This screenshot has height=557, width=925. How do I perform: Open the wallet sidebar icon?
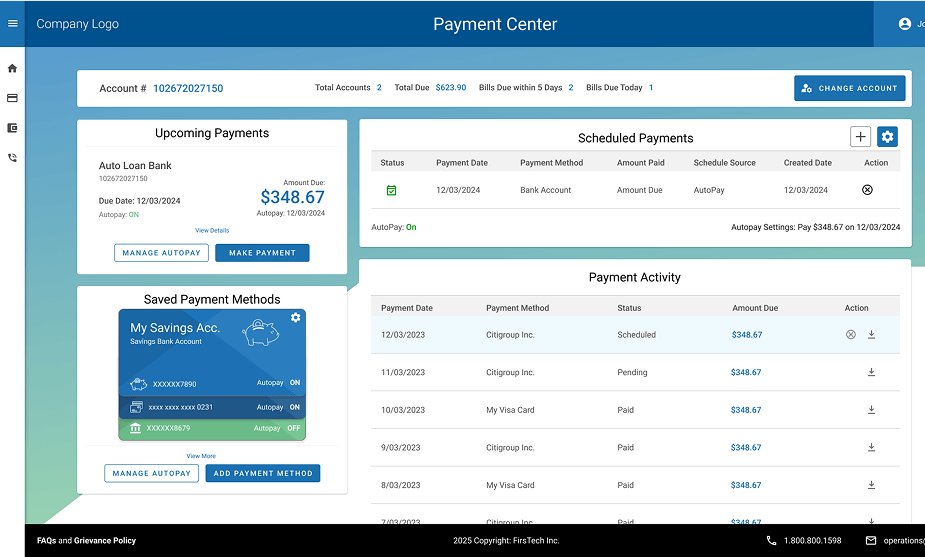click(13, 128)
